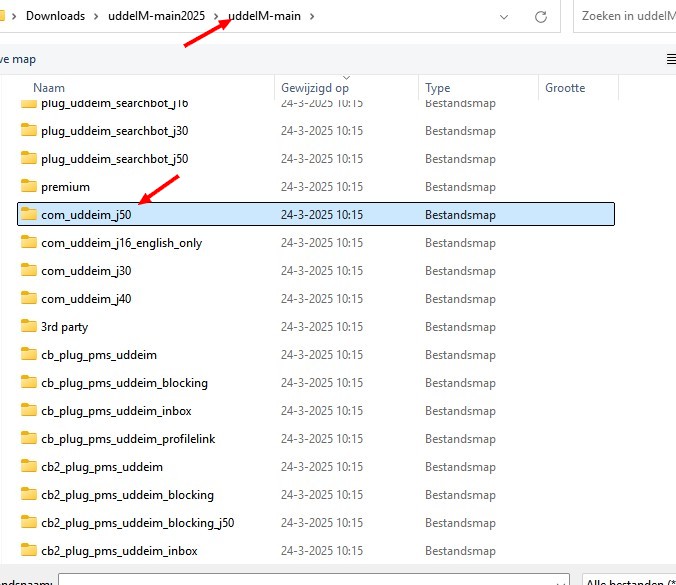Expand the chevron after uddeIM-main breadcrumb

313,16
